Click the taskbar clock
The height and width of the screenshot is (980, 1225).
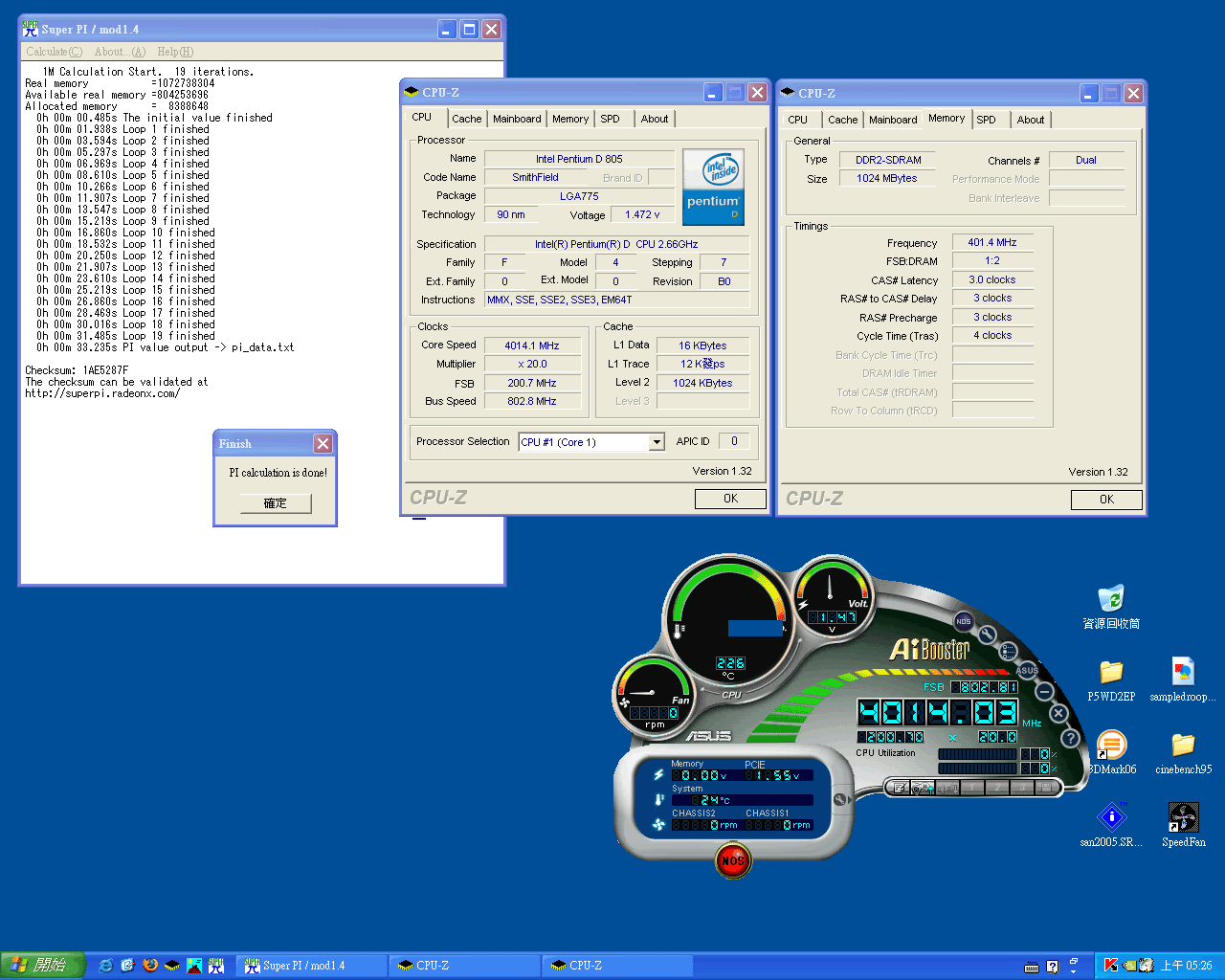[1186, 966]
